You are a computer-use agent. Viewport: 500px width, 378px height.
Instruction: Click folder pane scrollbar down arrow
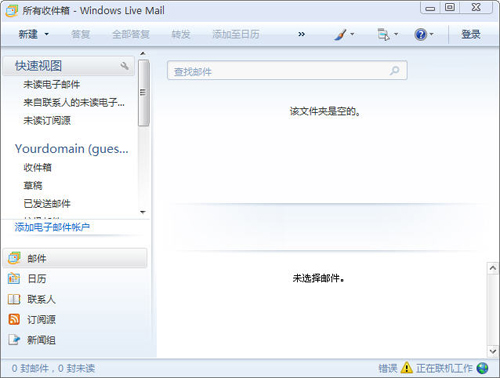pyautogui.click(x=143, y=212)
